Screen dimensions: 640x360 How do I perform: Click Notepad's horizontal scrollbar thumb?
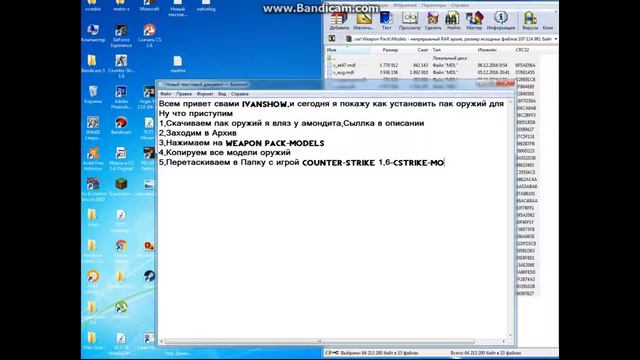pos(320,341)
